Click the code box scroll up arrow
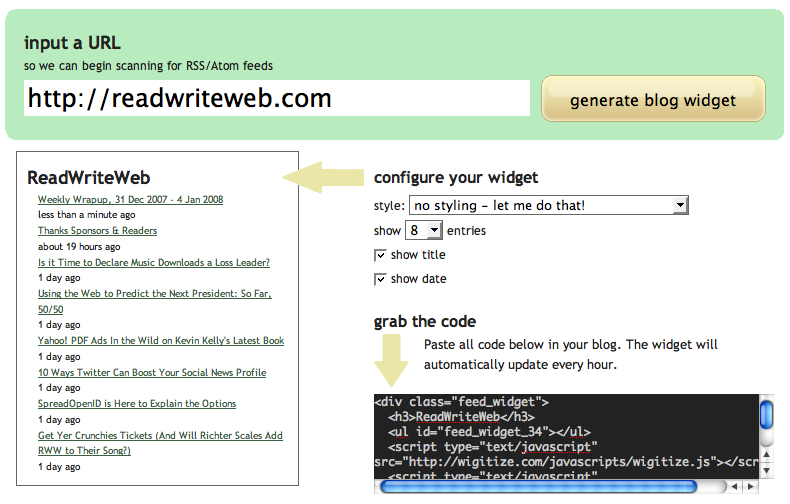 pyautogui.click(x=766, y=454)
